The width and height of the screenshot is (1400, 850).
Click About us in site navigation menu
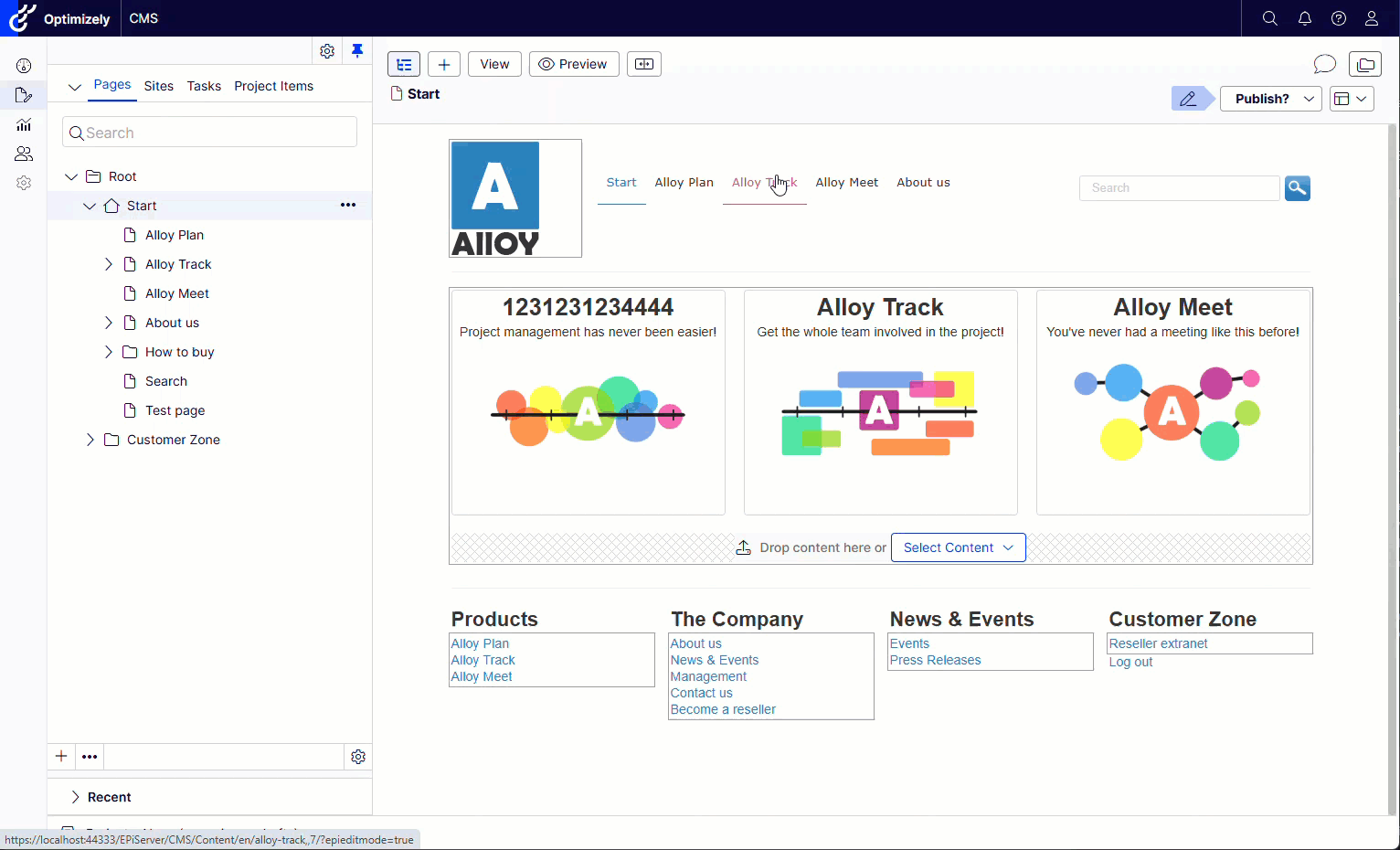[923, 183]
